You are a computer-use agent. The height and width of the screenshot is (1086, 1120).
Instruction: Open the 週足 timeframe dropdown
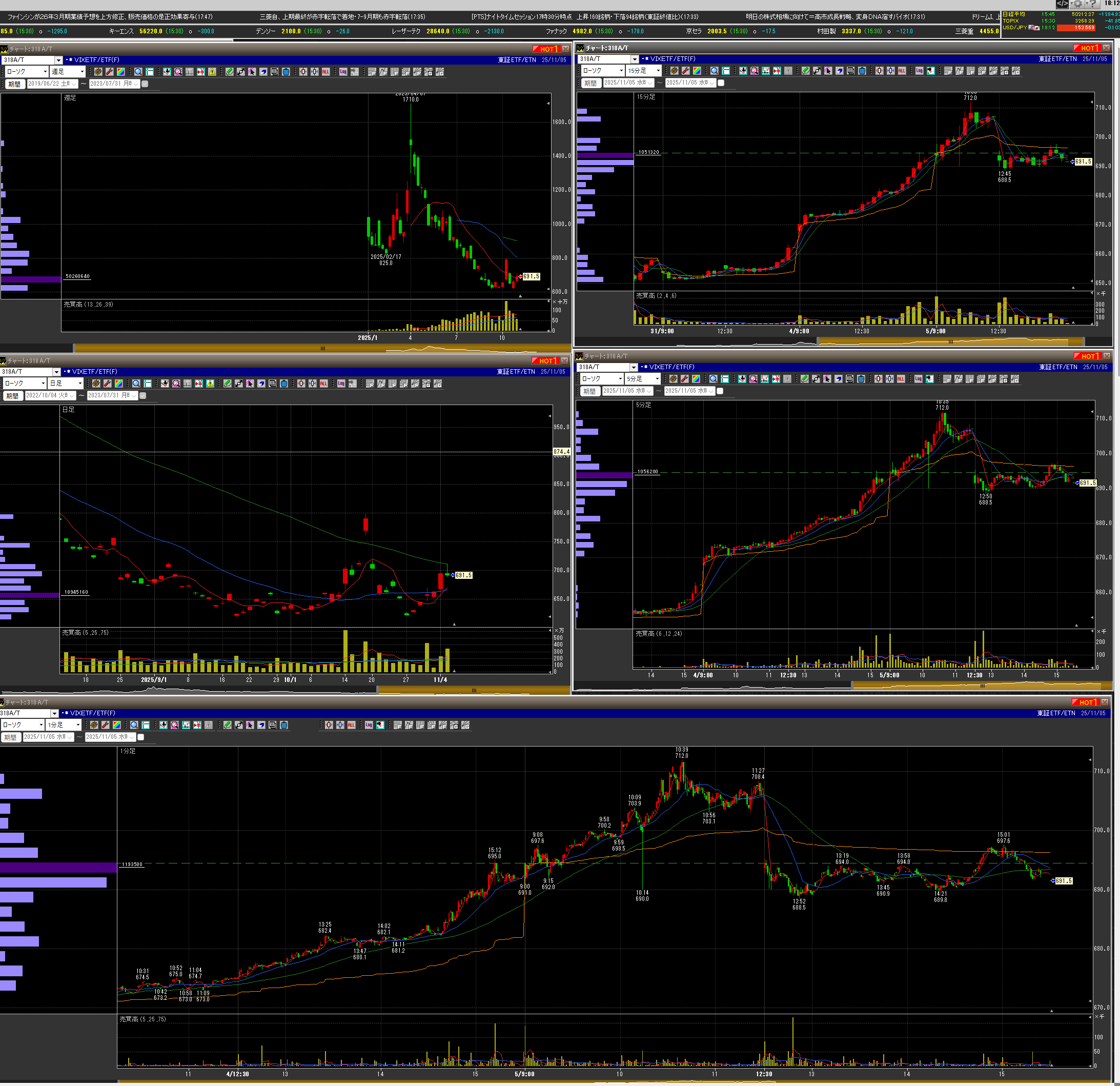click(82, 72)
